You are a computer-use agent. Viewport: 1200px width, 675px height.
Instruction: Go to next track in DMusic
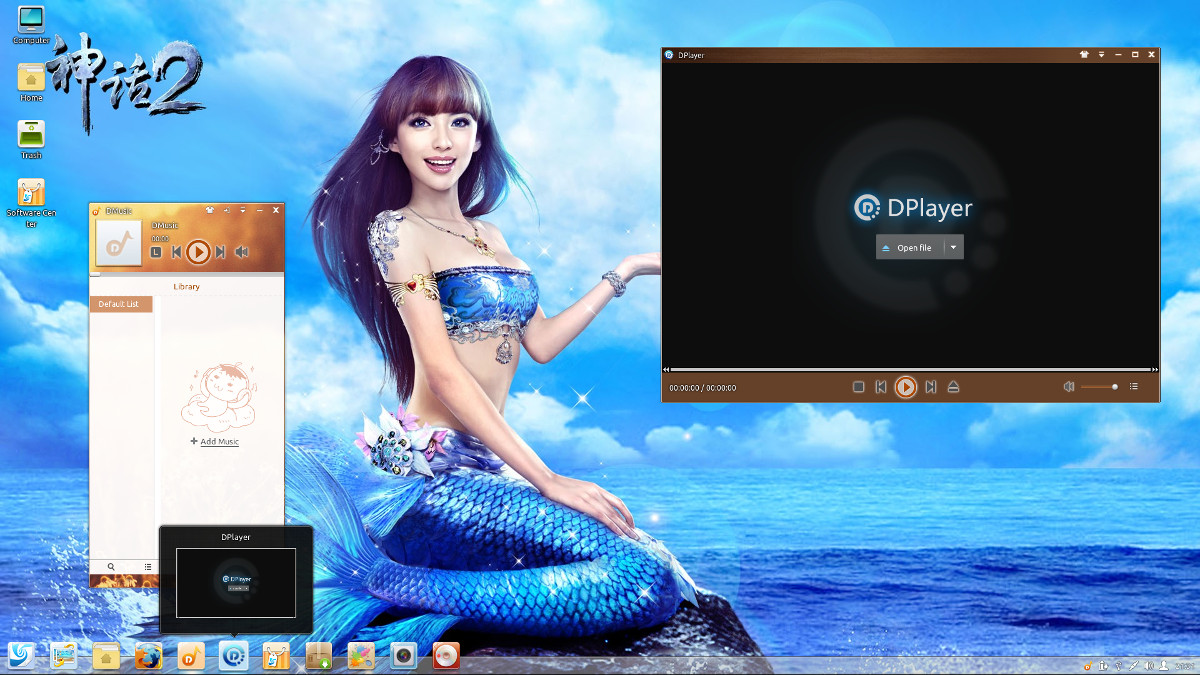(220, 252)
